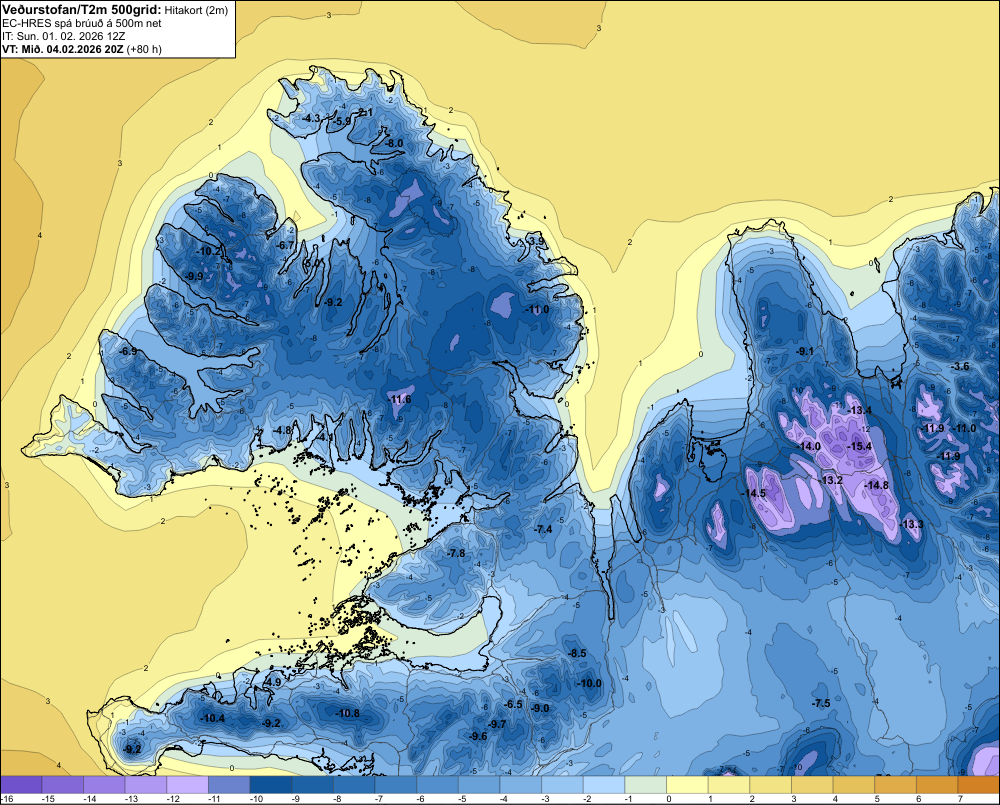The image size is (1000, 805).
Task: Click the -5.9 temperature label
Action: coord(342,121)
